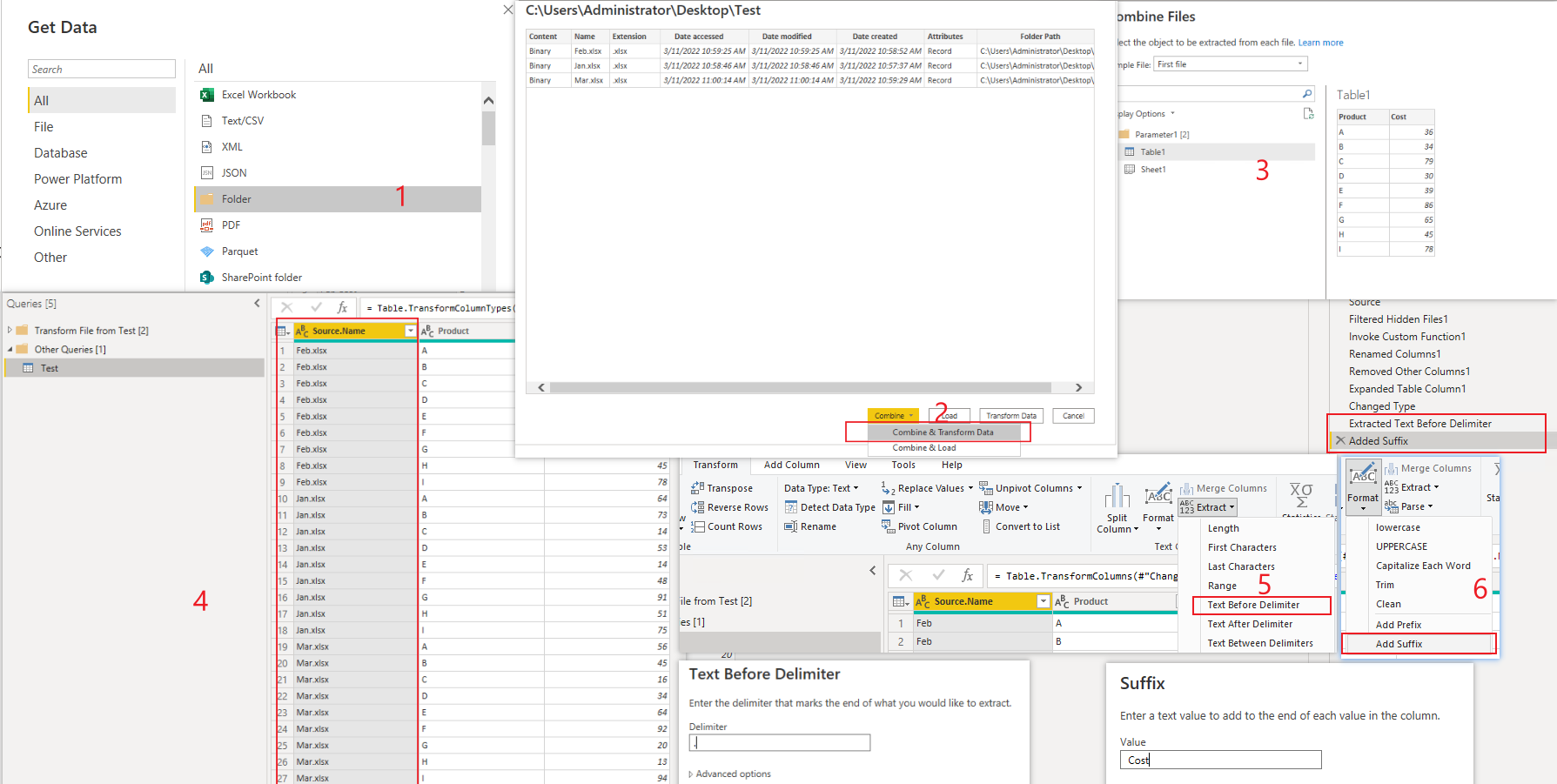
Task: Click Detect Data Type
Action: point(829,507)
